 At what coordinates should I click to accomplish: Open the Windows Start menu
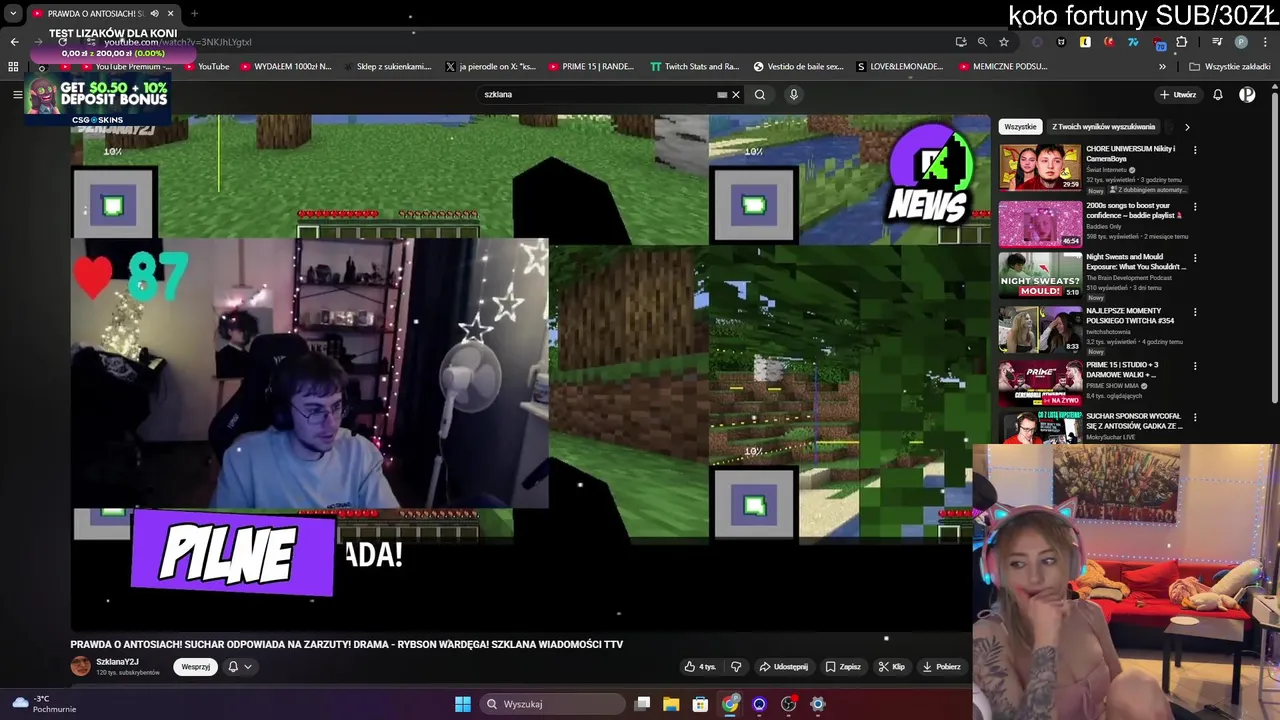[x=463, y=704]
